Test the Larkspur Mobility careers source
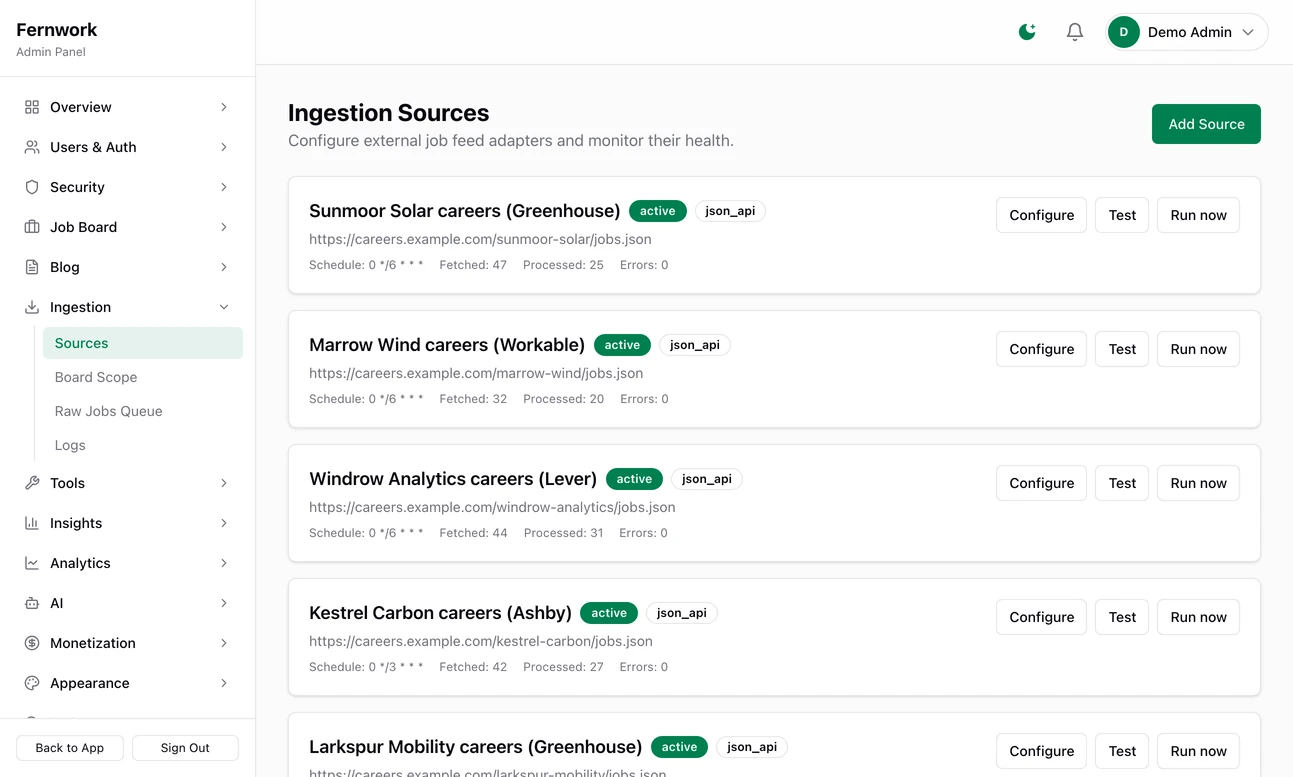 1122,751
